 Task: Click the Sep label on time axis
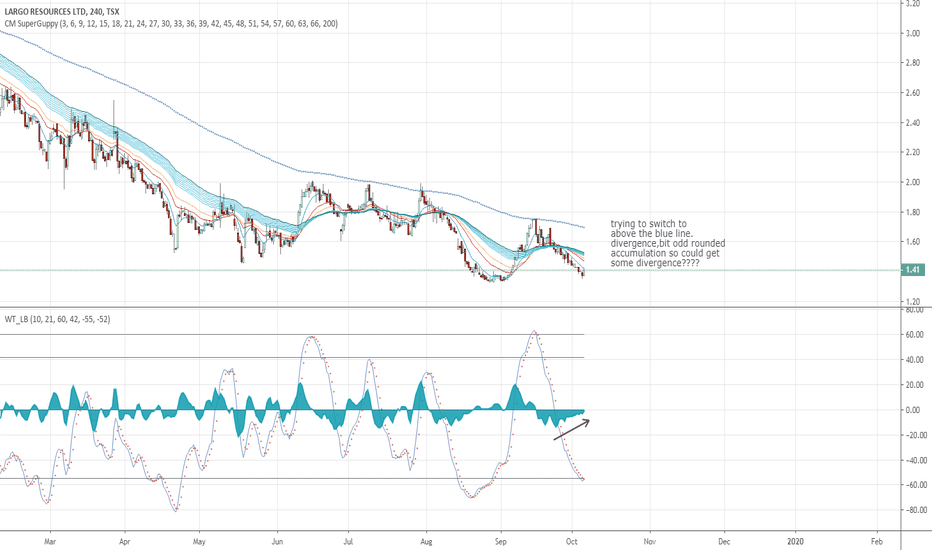point(501,542)
